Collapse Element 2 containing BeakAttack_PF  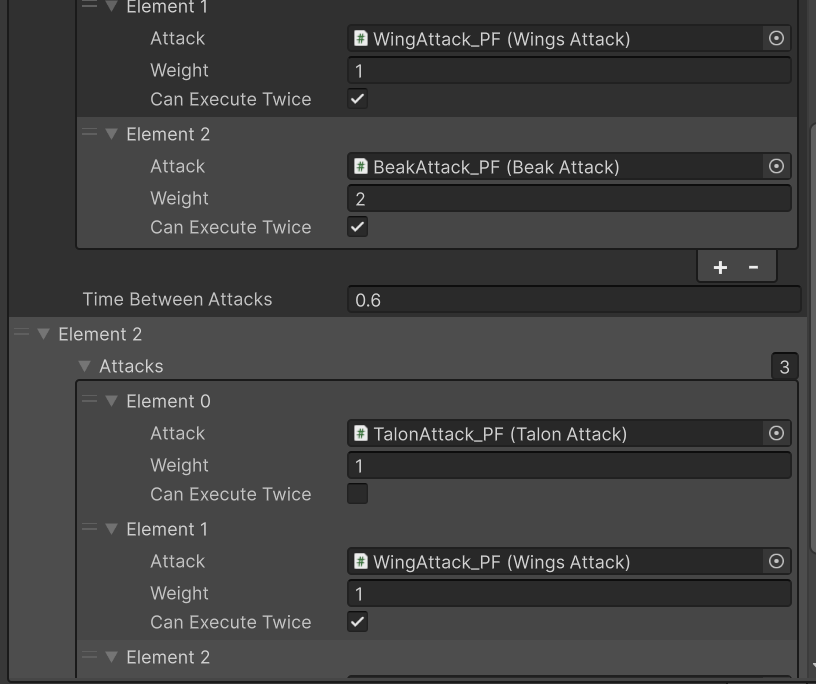pyautogui.click(x=111, y=134)
